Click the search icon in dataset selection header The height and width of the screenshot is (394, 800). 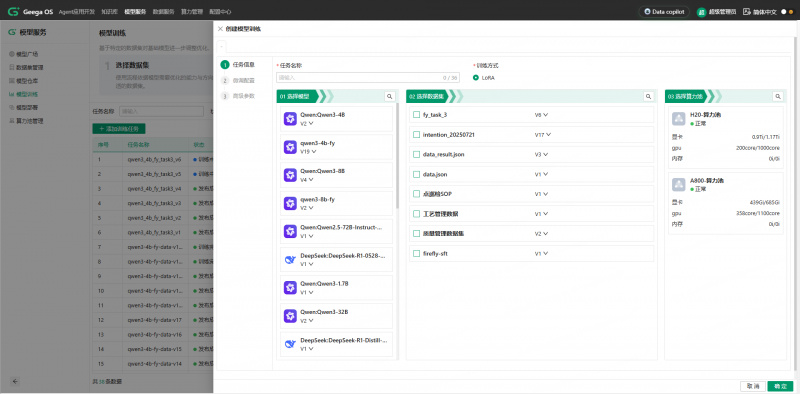pos(648,96)
